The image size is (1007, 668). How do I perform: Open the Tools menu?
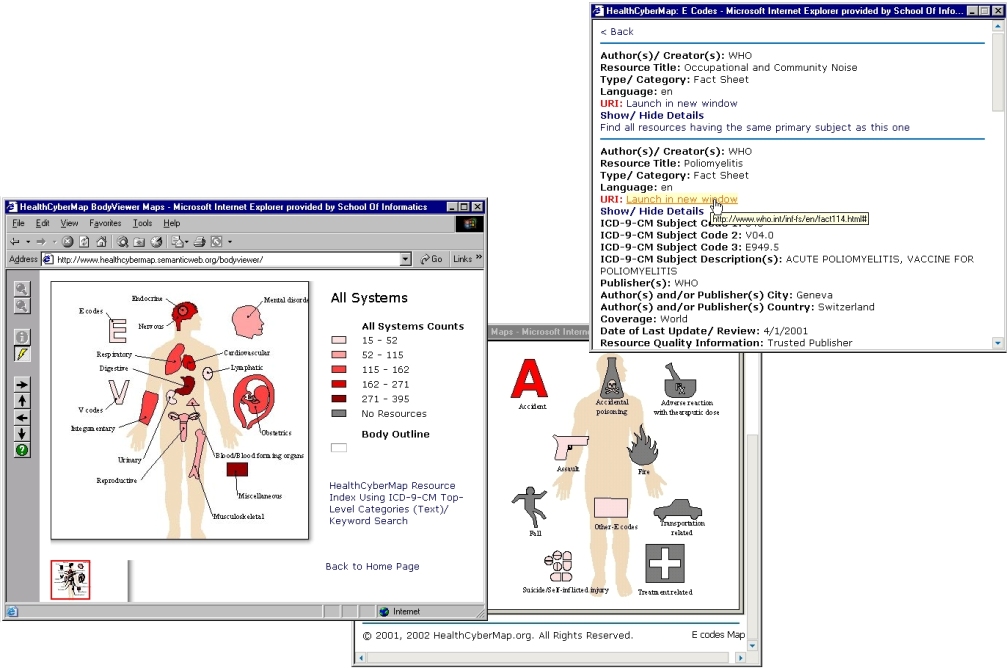(143, 224)
